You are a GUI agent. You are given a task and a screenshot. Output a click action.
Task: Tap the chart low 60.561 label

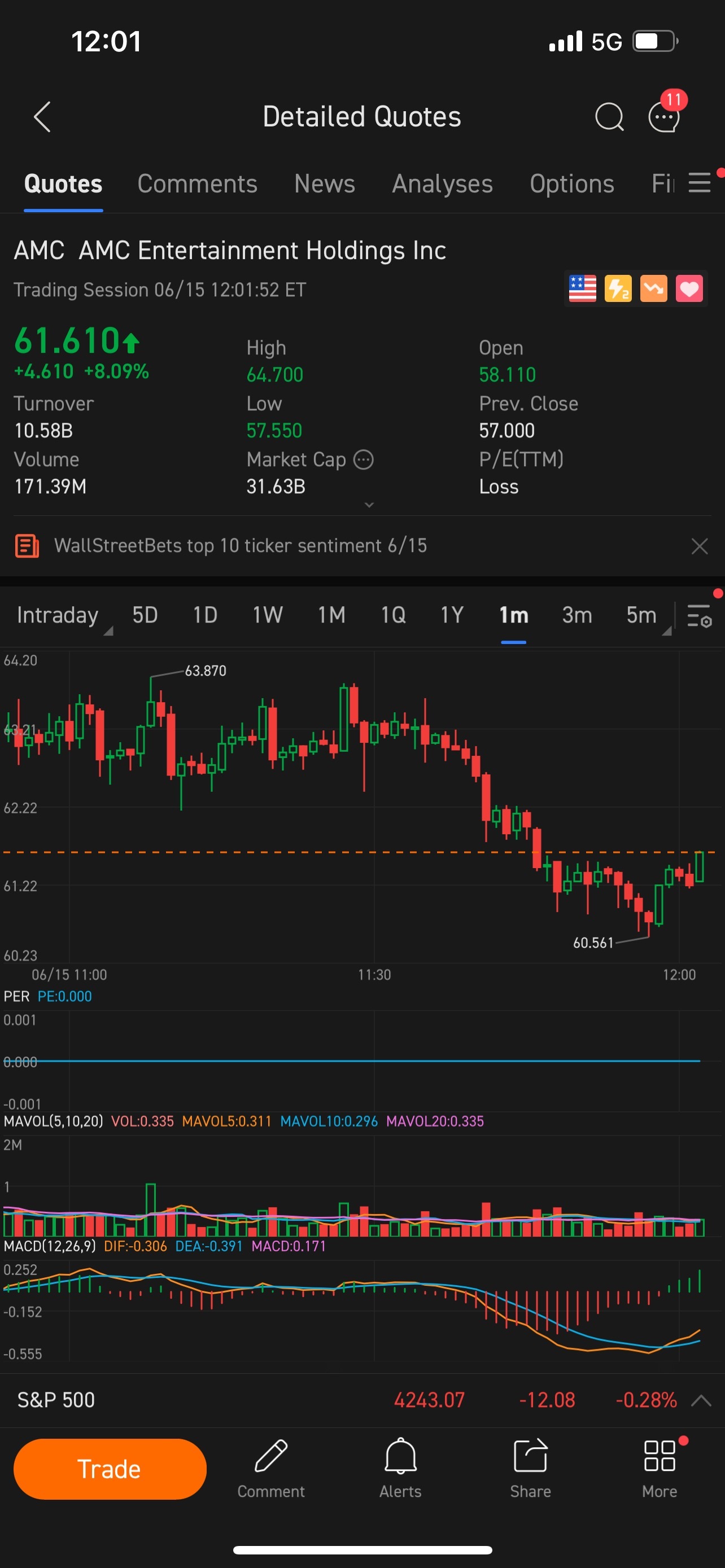(593, 943)
